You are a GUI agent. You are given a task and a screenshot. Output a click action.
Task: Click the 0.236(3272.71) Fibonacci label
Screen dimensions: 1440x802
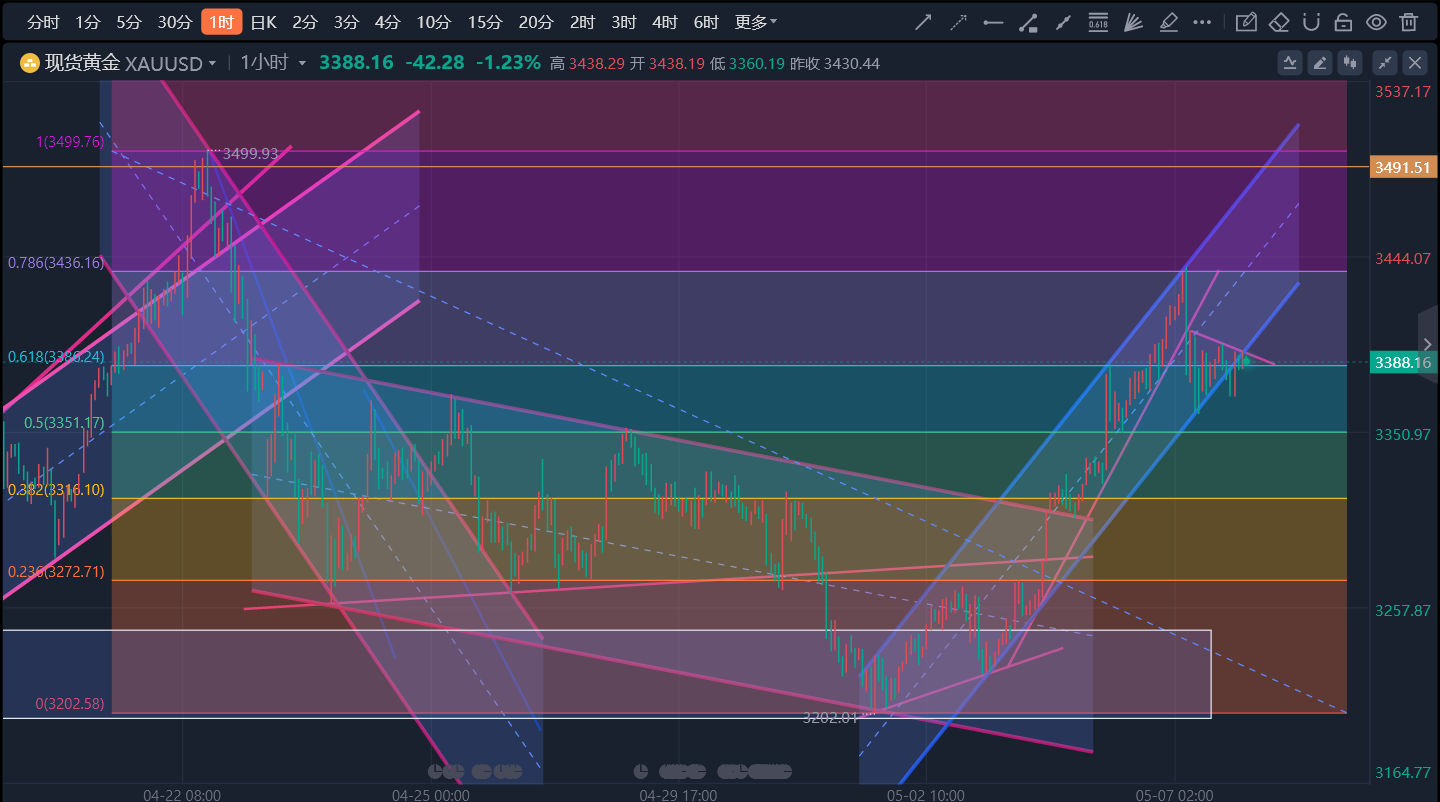coord(56,572)
